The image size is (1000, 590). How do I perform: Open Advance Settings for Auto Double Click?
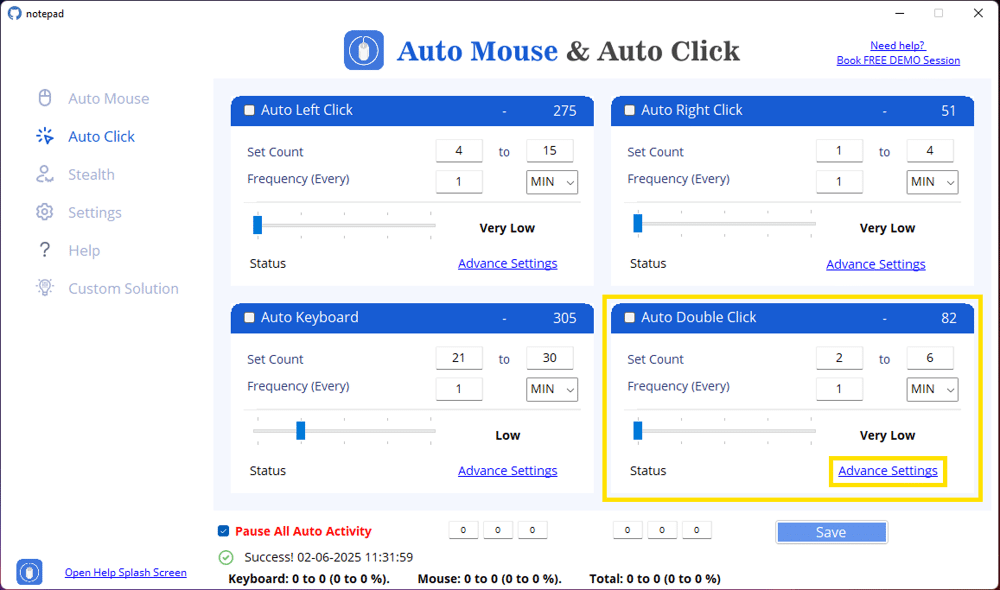(888, 471)
